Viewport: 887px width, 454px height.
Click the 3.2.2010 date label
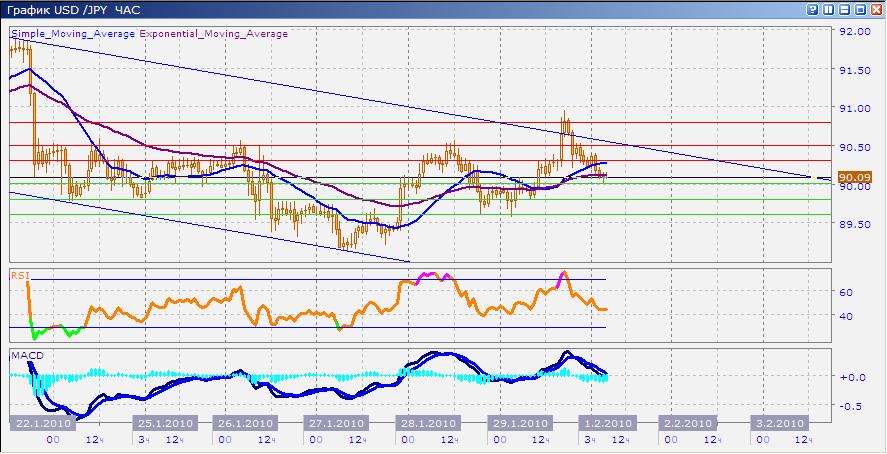tap(777, 423)
